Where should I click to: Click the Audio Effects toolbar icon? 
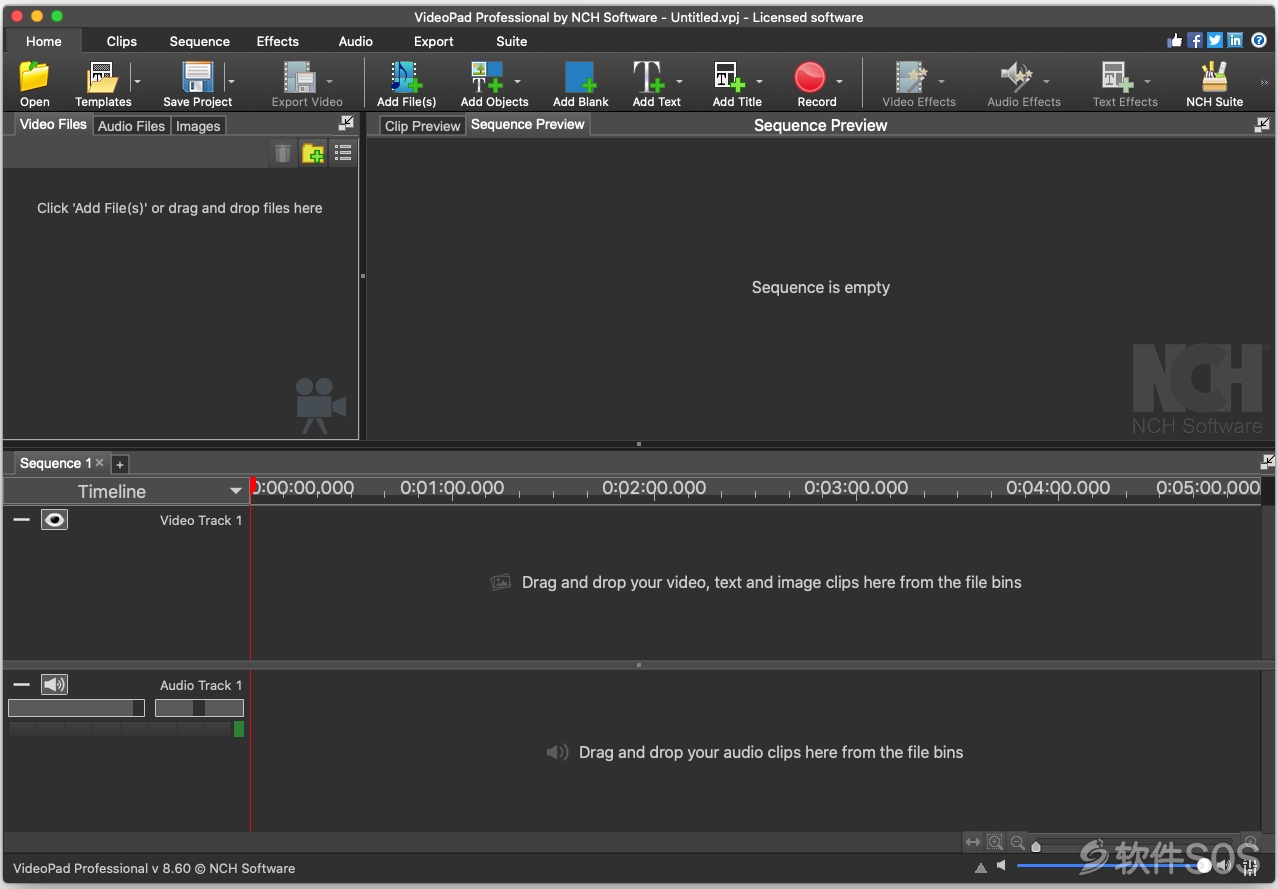click(1016, 77)
